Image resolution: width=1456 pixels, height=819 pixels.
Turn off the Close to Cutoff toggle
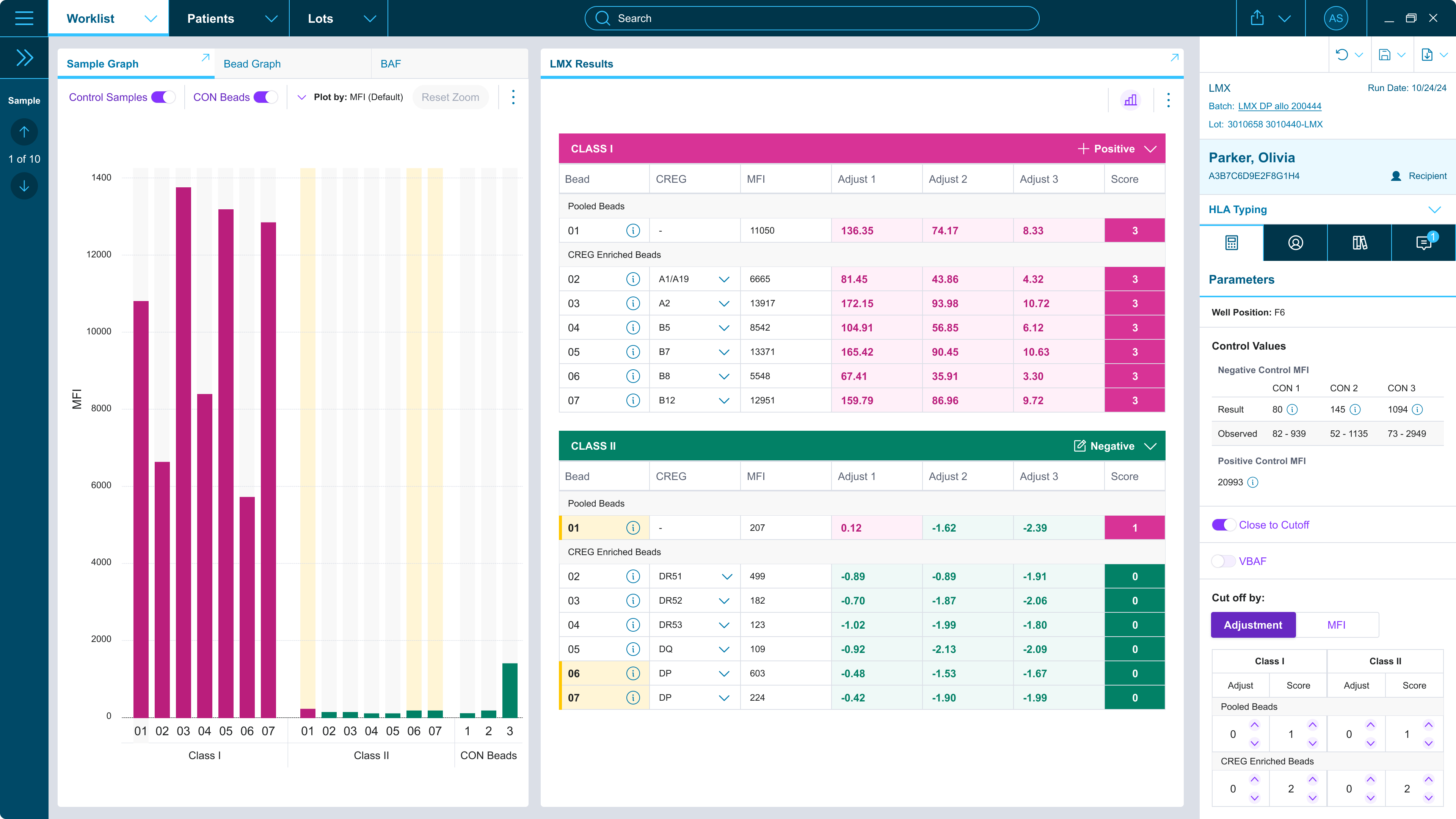coord(1223,524)
